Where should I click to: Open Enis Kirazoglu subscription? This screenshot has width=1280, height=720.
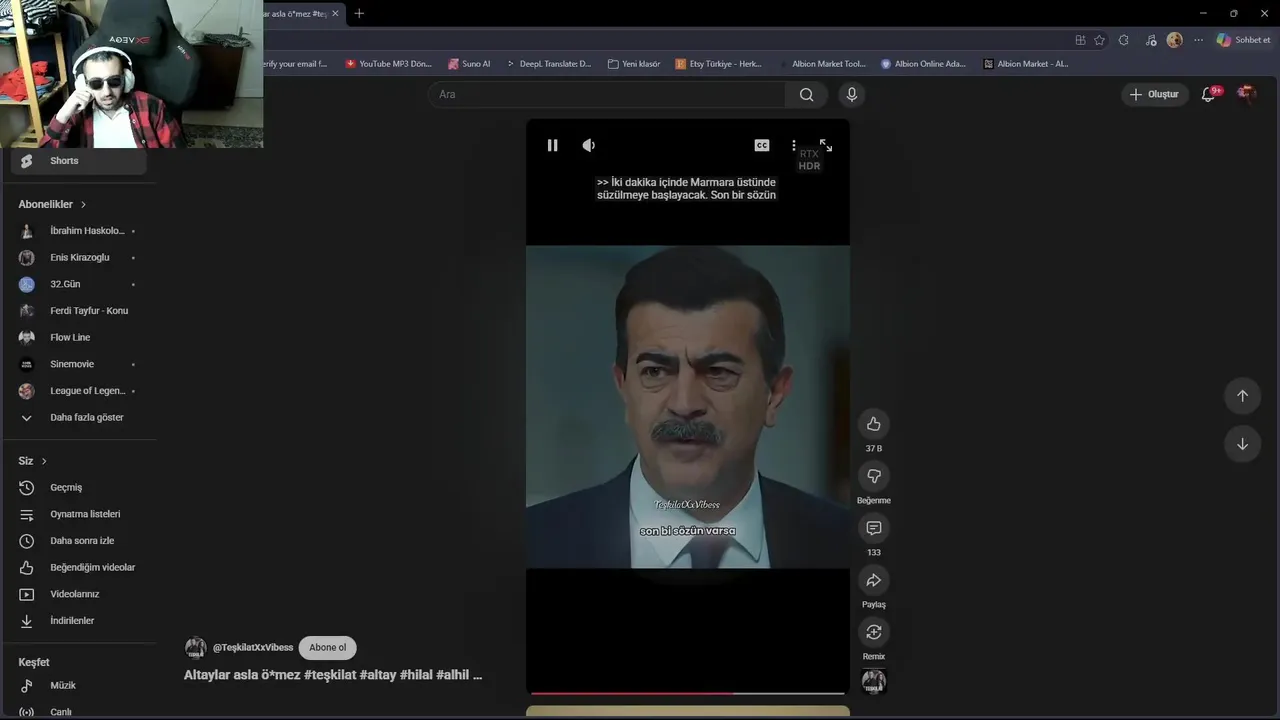click(x=80, y=258)
